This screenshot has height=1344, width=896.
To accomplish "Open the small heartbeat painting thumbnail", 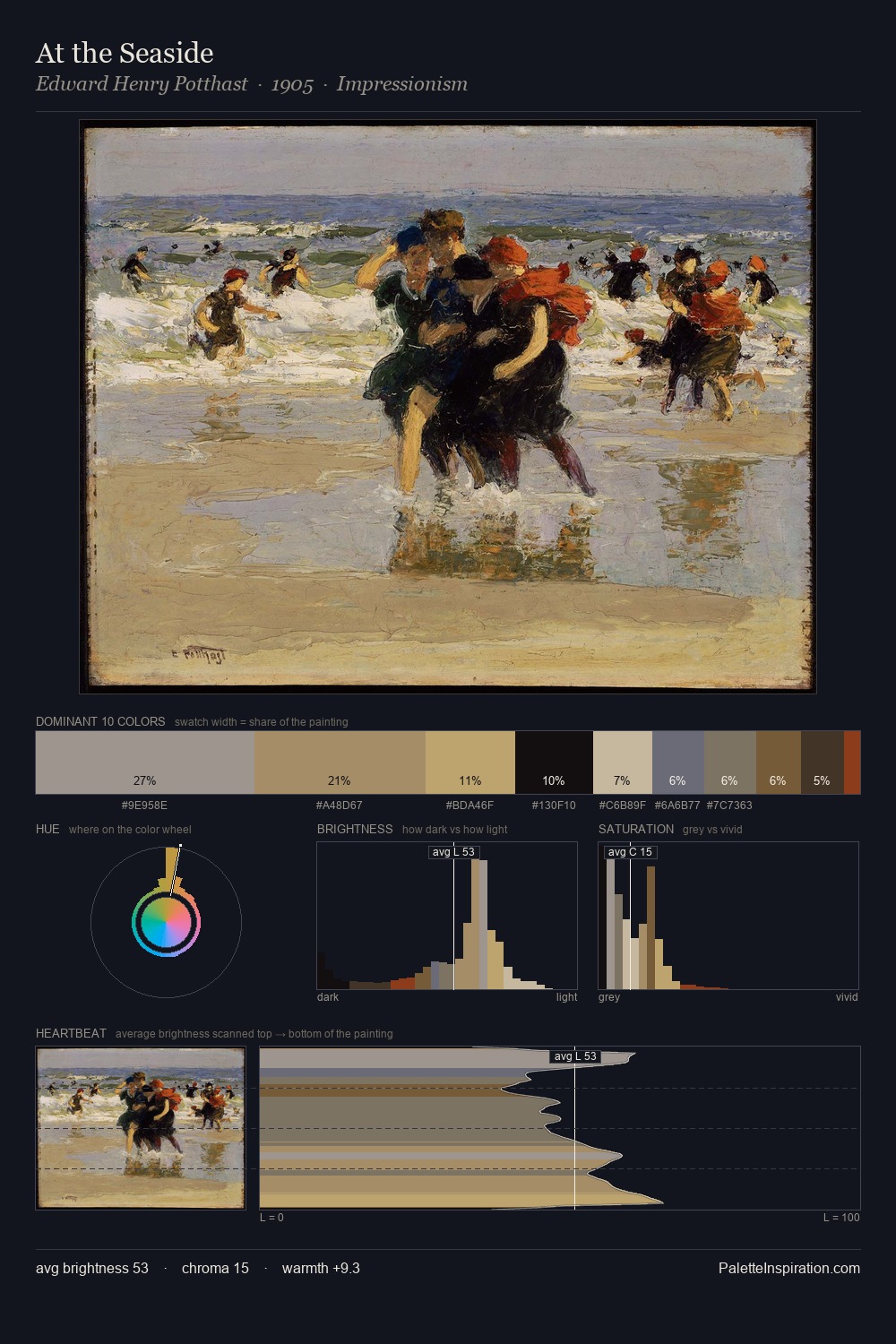I will click(141, 1128).
